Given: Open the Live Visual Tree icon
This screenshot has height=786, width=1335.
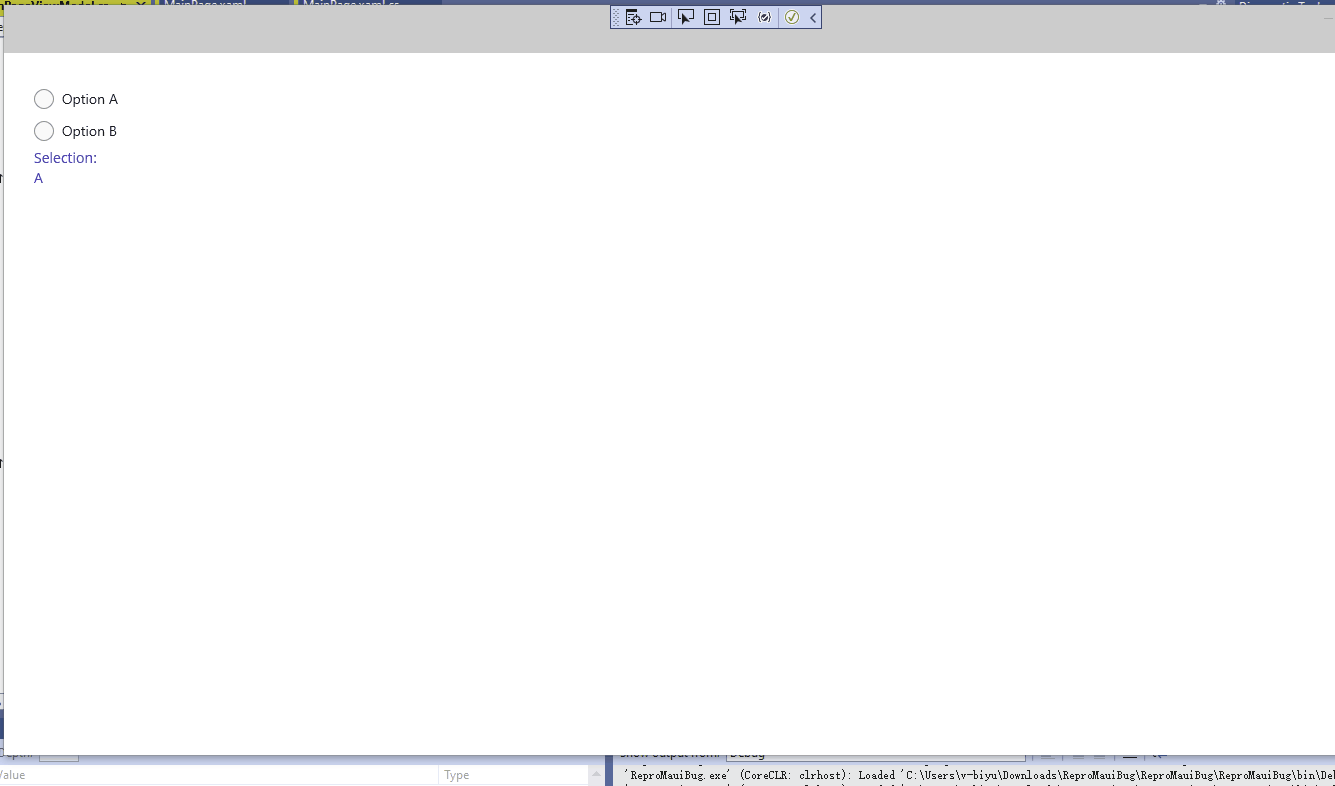Looking at the screenshot, I should [633, 17].
